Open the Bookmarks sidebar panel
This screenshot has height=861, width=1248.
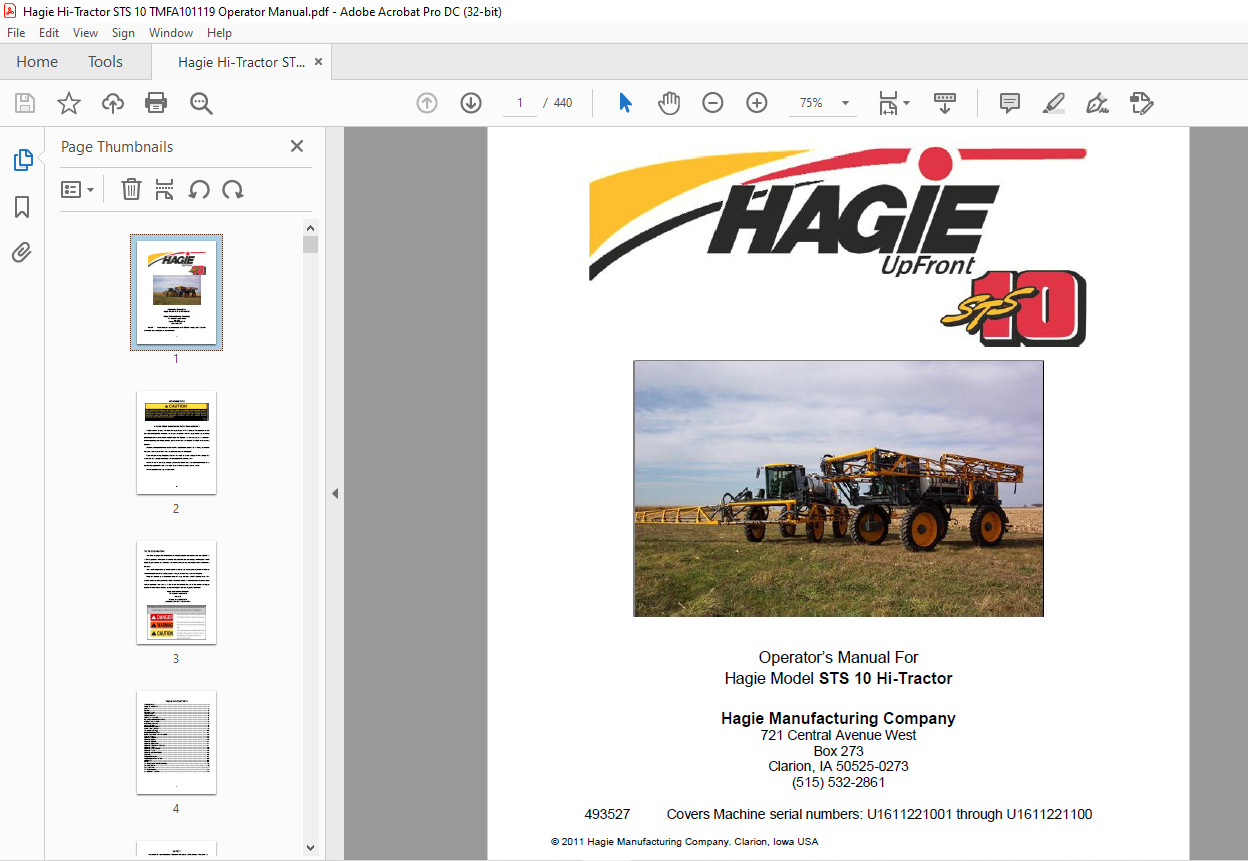point(22,207)
